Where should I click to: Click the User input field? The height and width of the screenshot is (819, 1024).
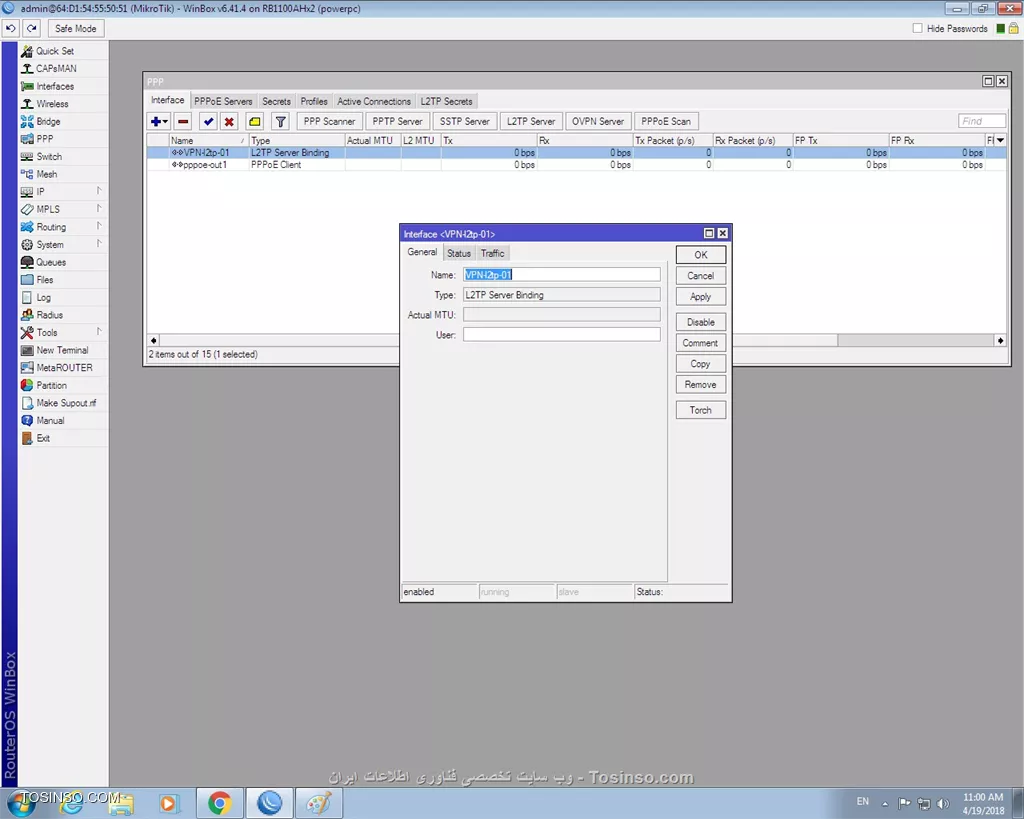pos(562,334)
